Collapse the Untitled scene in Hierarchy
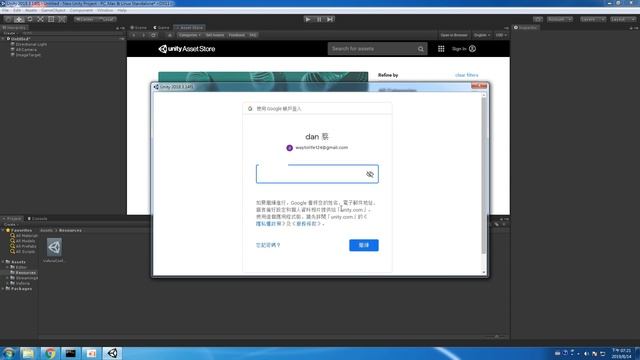 (x=4, y=39)
